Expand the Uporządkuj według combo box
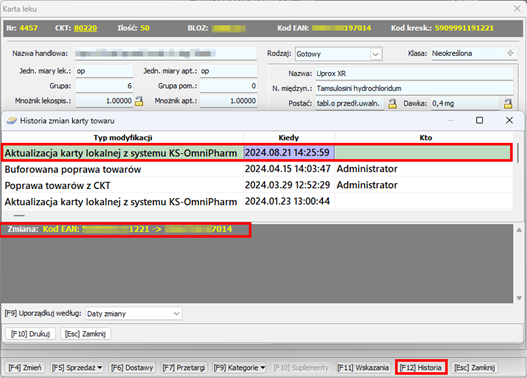 (x=176, y=313)
